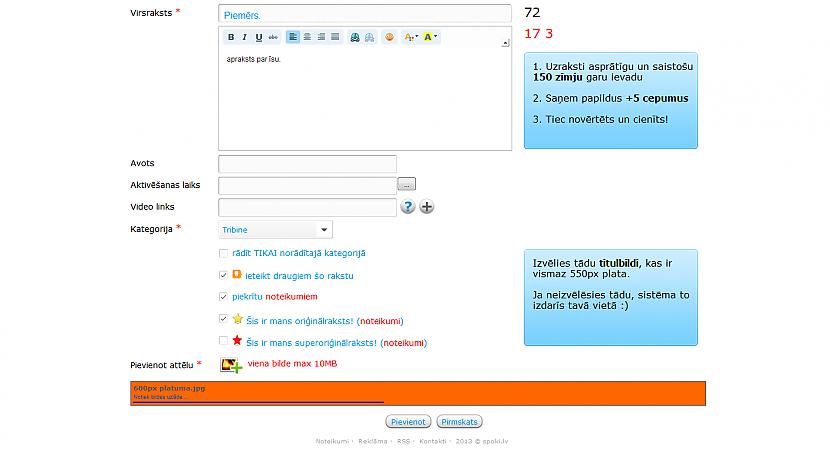Align text right in editor

(x=321, y=37)
